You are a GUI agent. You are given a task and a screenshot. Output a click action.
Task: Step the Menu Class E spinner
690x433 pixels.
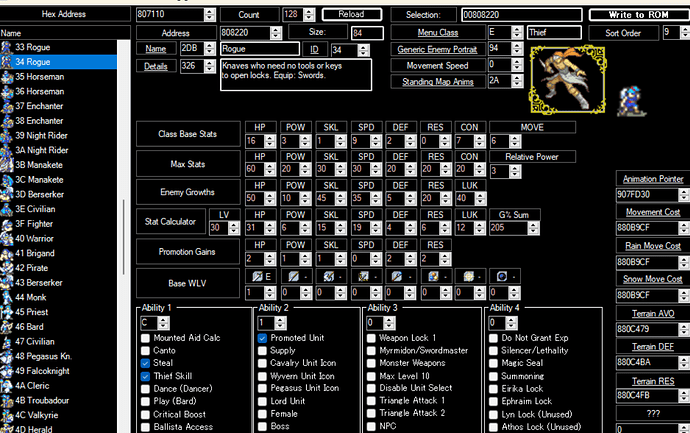[x=517, y=33]
